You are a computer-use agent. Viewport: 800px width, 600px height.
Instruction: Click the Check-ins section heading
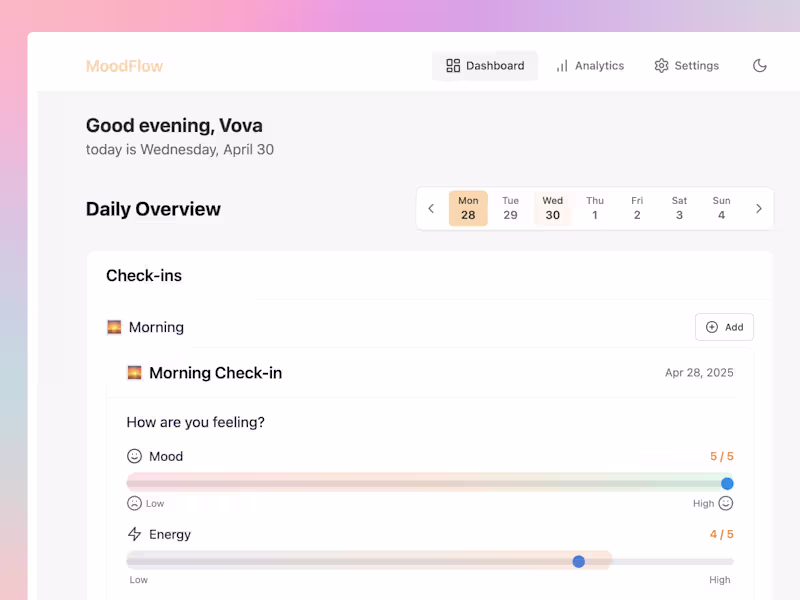click(x=144, y=276)
